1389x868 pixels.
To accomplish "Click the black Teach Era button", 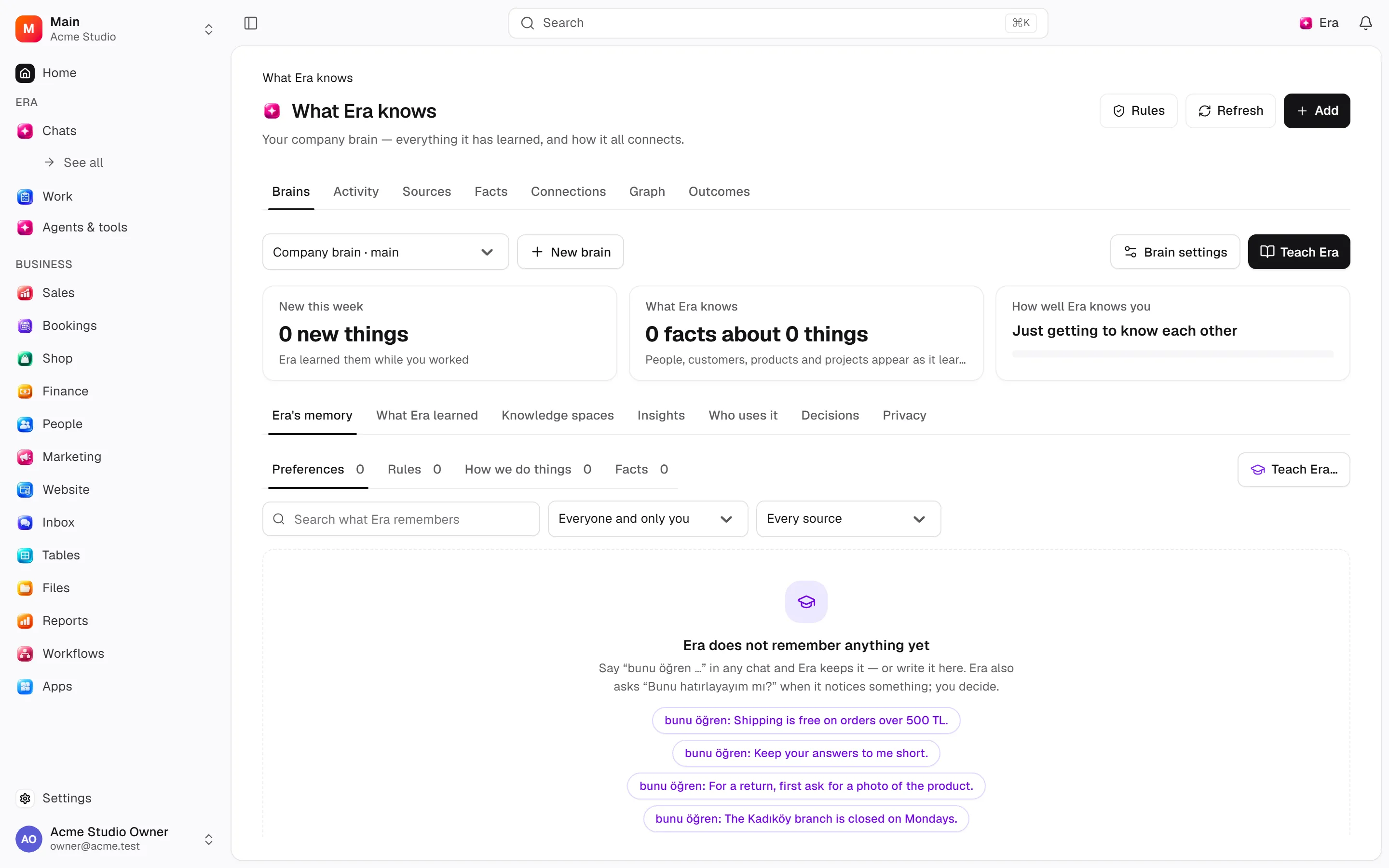I will point(1298,252).
